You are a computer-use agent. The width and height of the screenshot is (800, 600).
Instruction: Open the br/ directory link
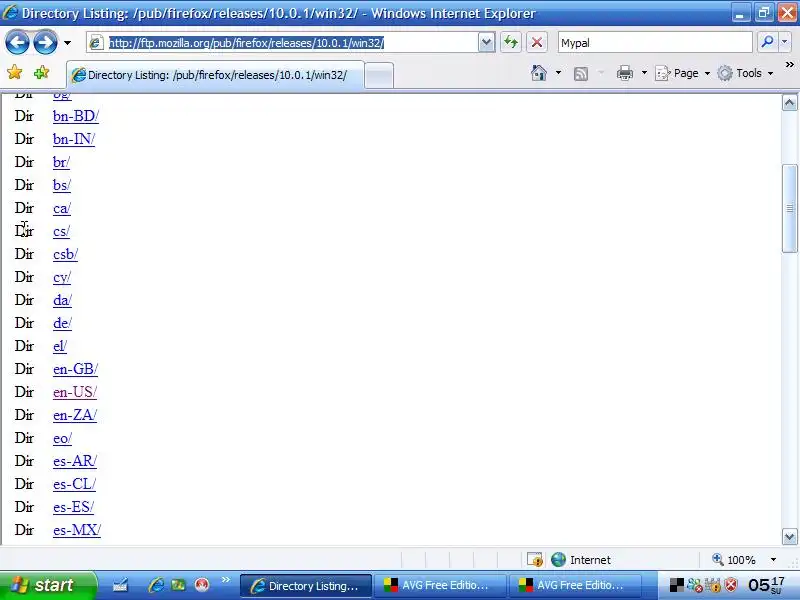[61, 162]
